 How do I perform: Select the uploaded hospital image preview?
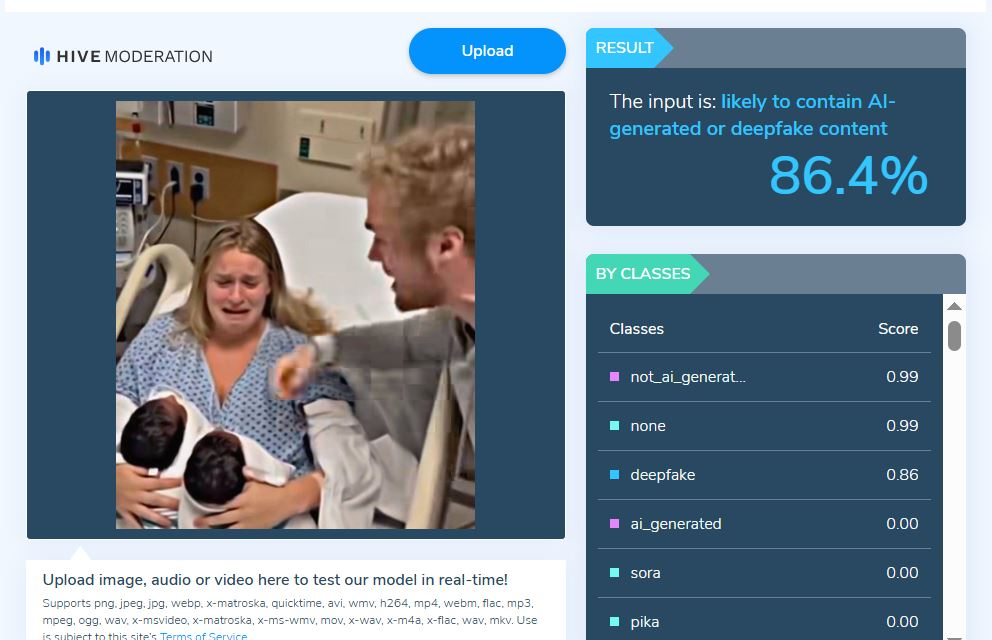pos(295,315)
